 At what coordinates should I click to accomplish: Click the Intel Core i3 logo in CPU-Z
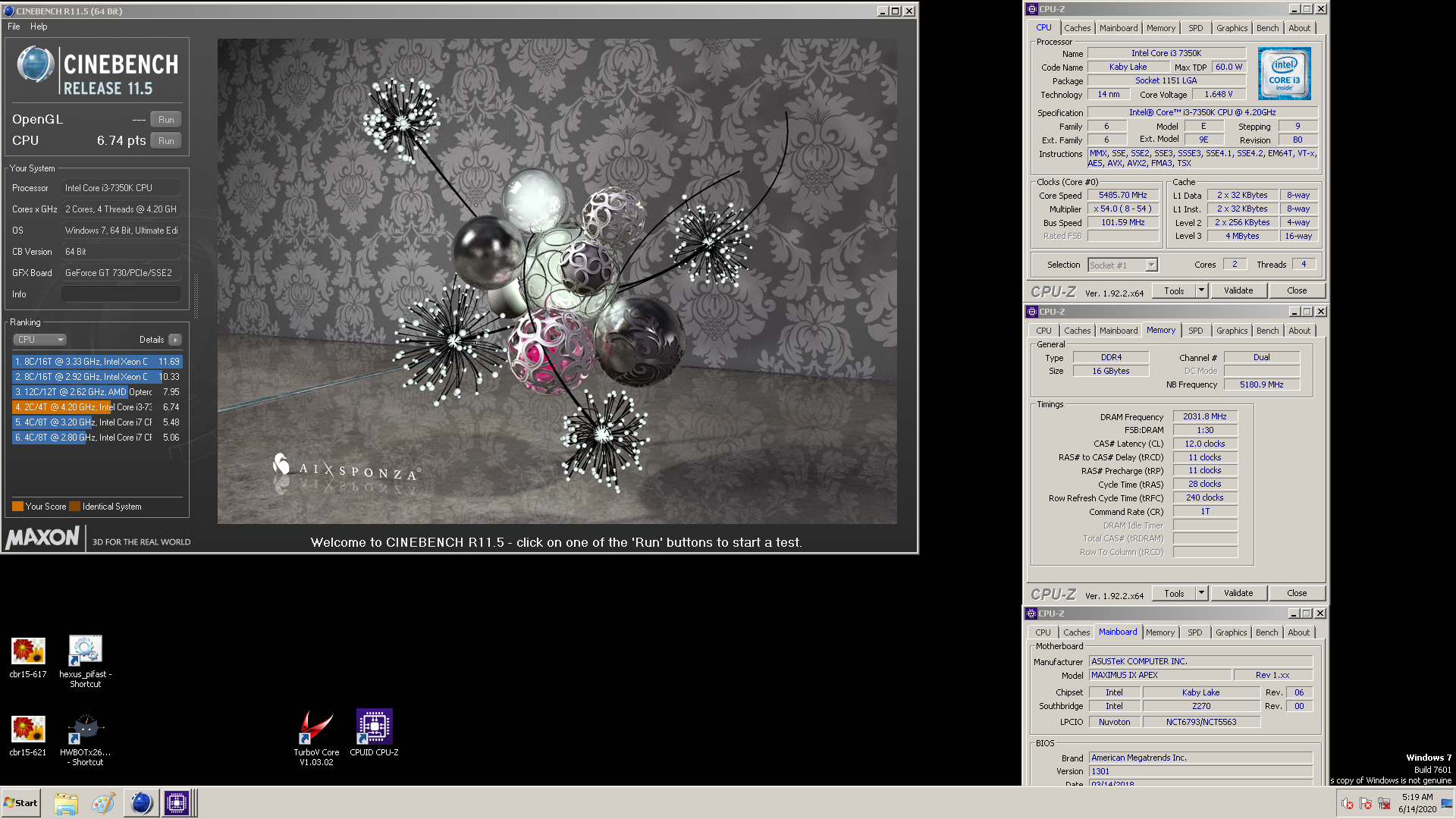point(1284,74)
